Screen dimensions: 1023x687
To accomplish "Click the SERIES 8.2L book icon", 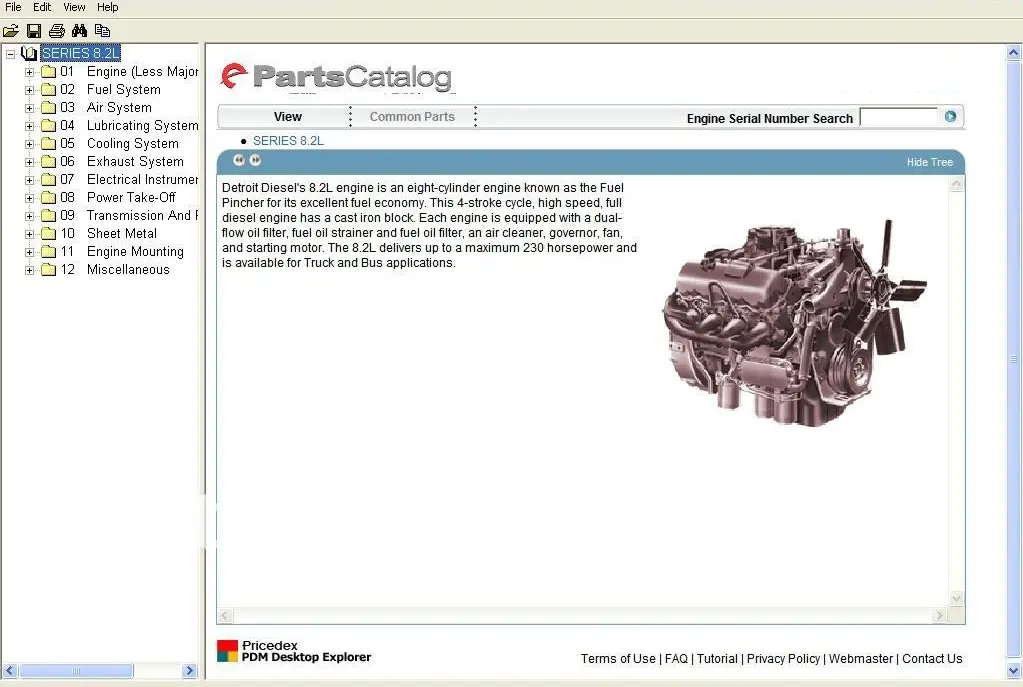I will tap(29, 53).
